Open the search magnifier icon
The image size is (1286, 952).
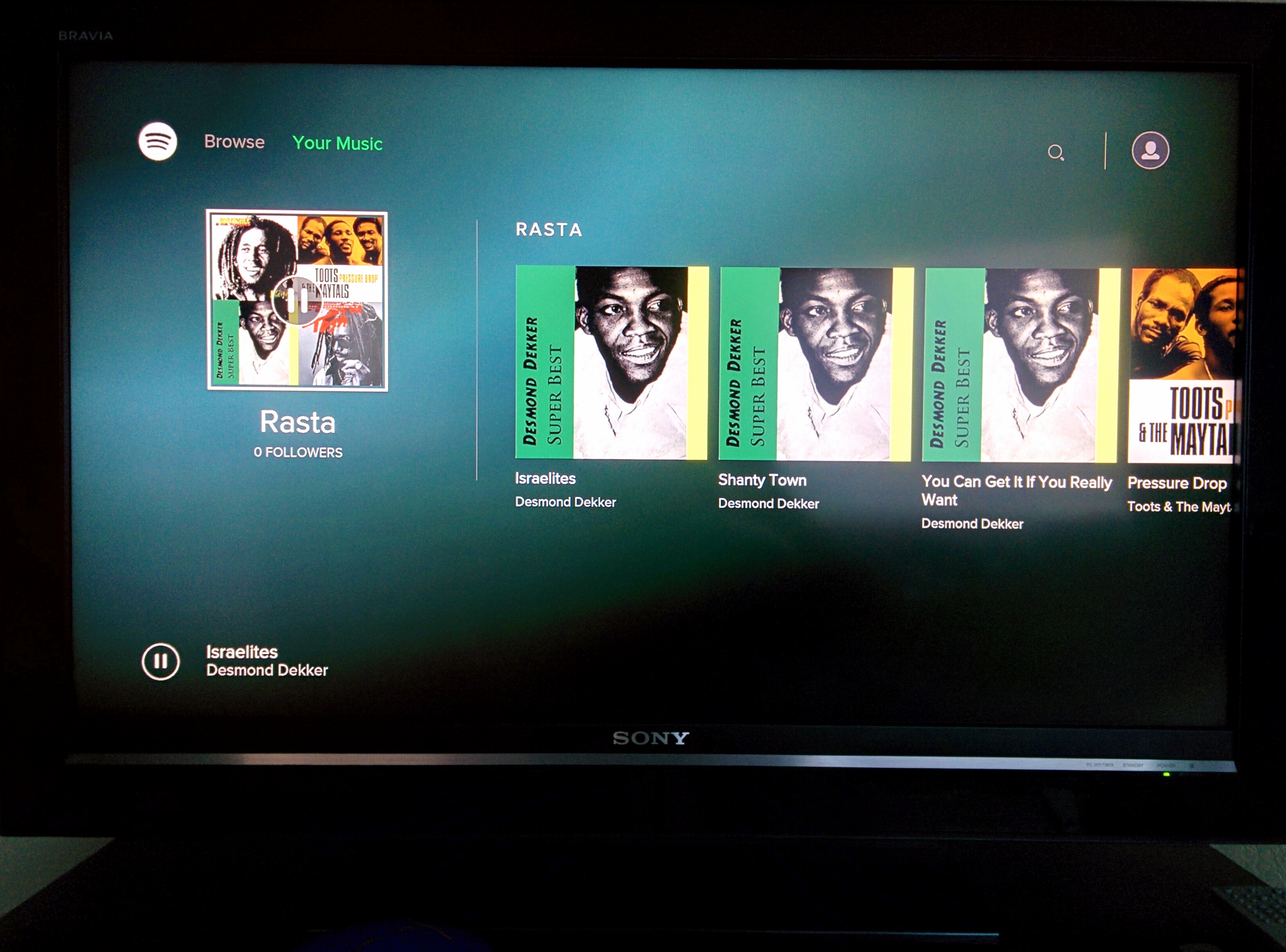1055,152
